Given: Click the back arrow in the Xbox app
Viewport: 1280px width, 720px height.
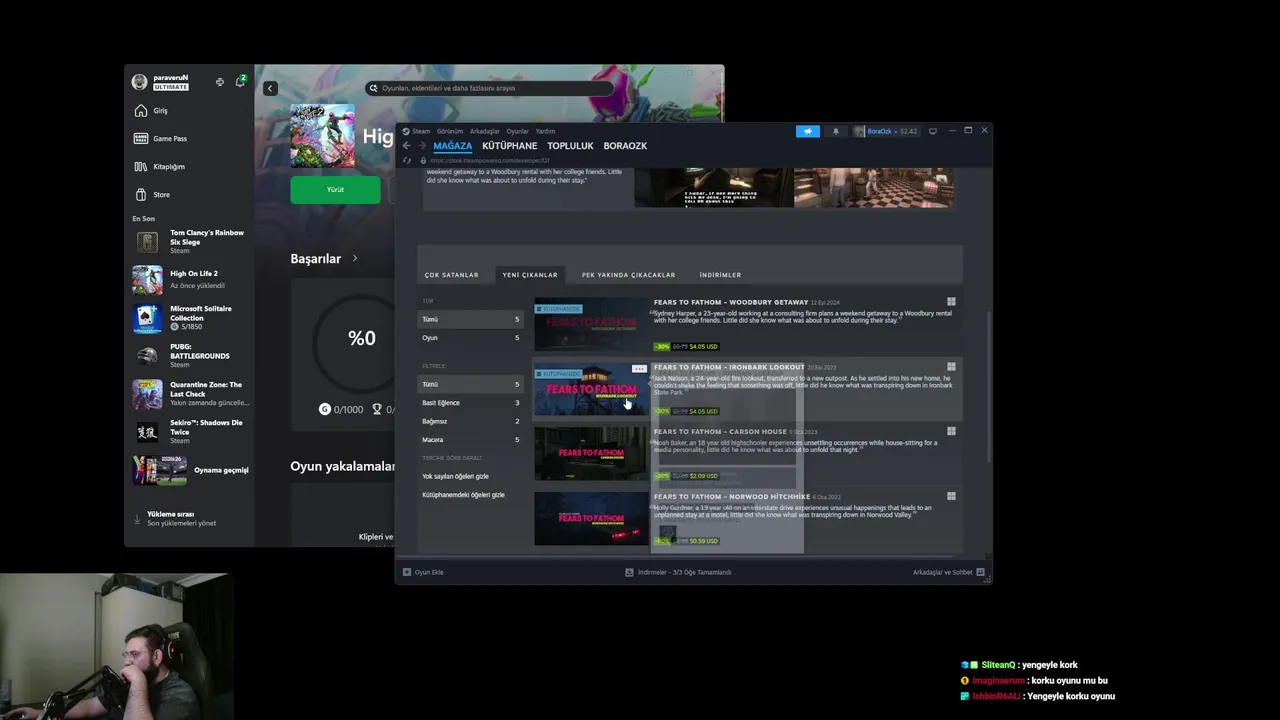Looking at the screenshot, I should [x=269, y=88].
